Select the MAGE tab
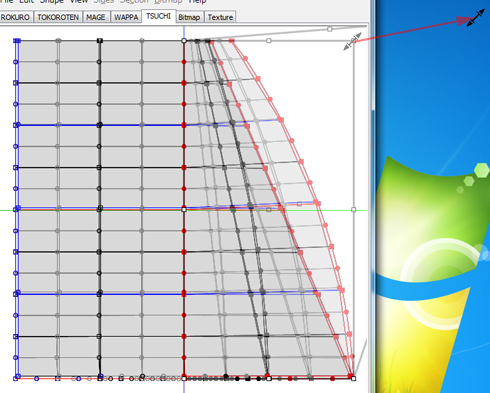490x393 pixels. coord(96,17)
